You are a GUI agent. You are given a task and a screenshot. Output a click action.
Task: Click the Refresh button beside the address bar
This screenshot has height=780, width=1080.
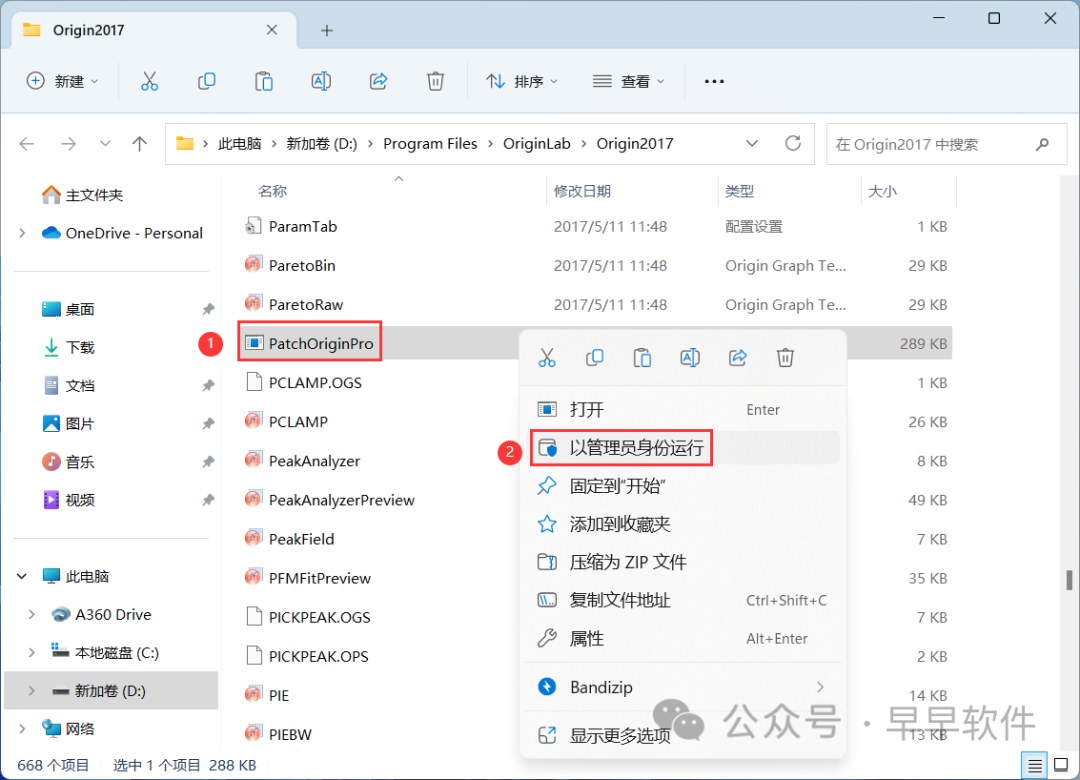(x=793, y=143)
